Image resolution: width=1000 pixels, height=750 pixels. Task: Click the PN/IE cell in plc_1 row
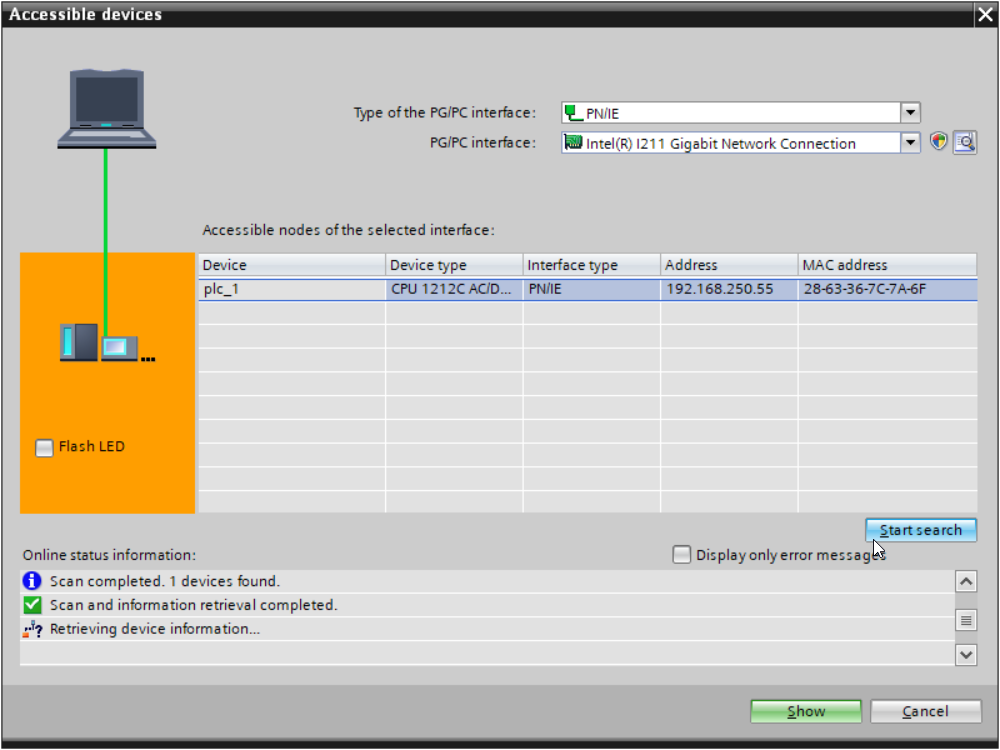[592, 289]
